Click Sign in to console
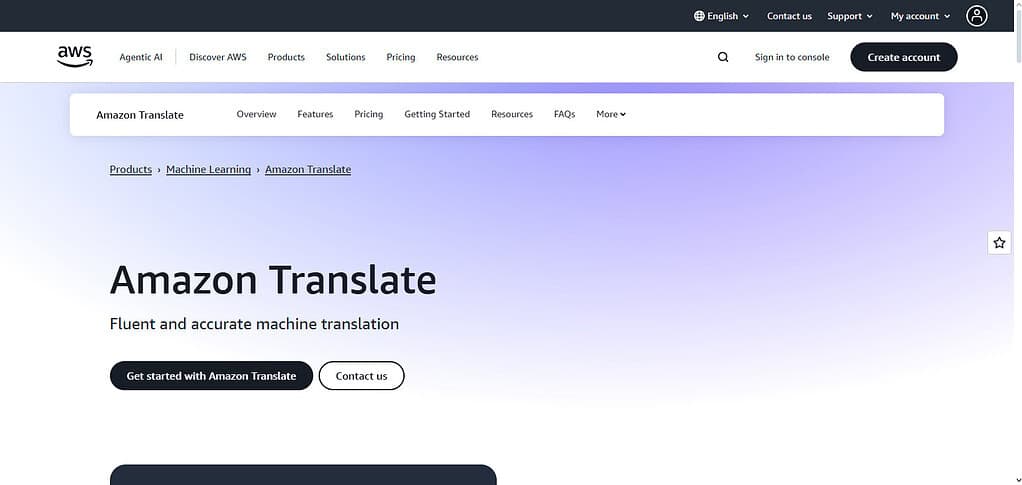1022x485 pixels. point(792,57)
